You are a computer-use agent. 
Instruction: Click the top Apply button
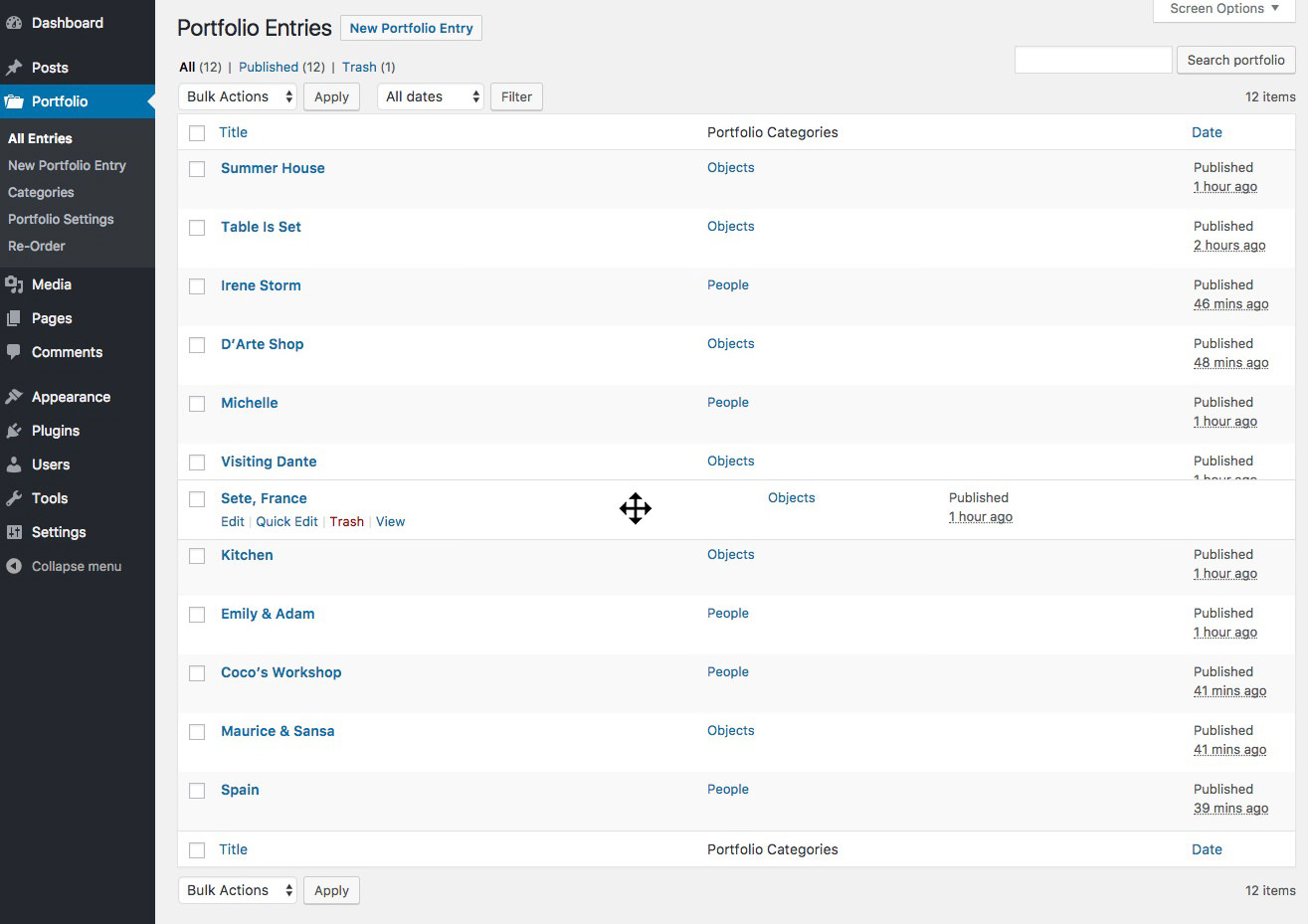(331, 96)
